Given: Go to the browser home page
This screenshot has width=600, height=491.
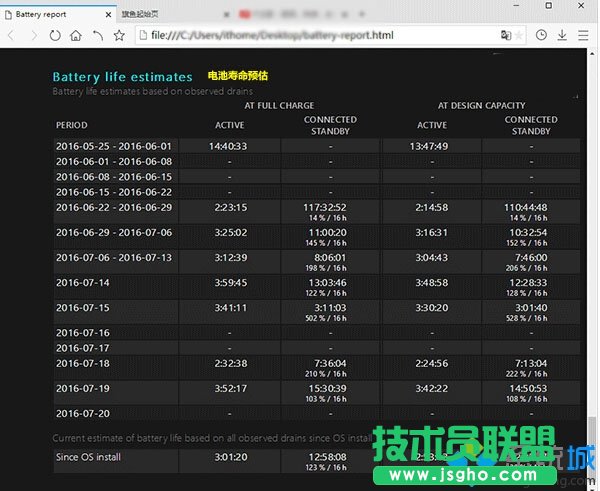Looking at the screenshot, I should tap(76, 36).
